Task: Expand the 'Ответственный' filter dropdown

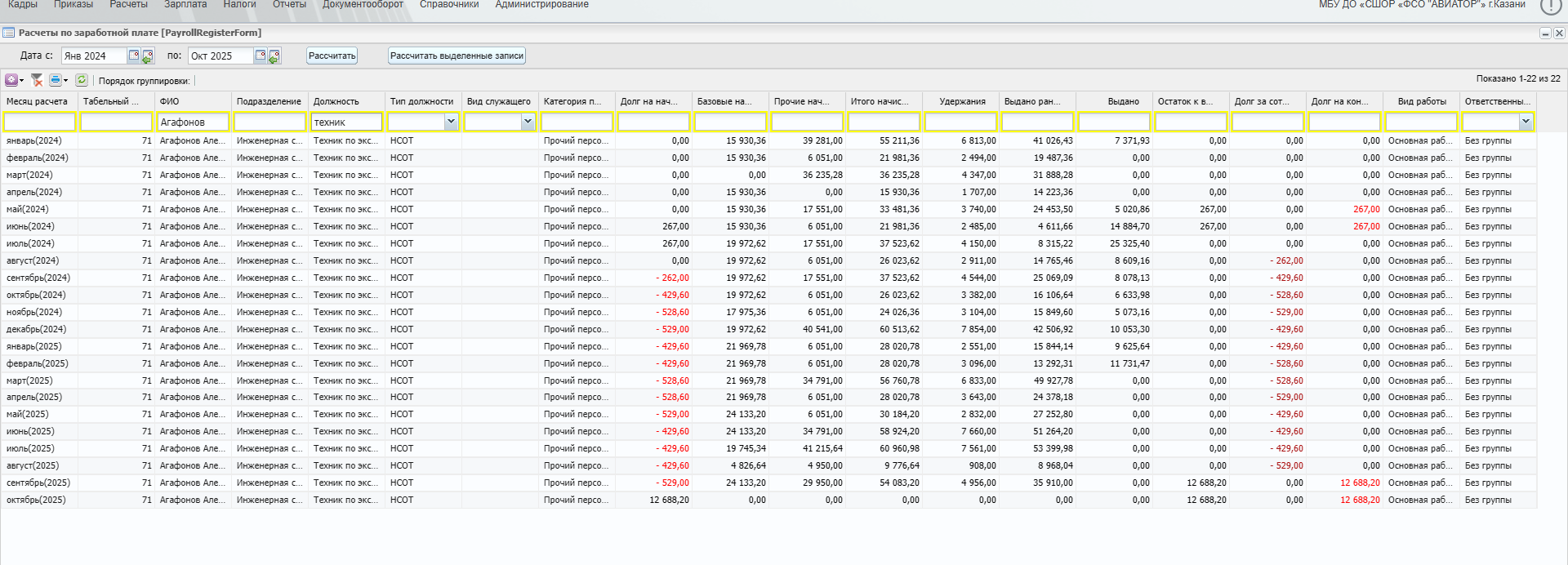Action: (x=1526, y=122)
